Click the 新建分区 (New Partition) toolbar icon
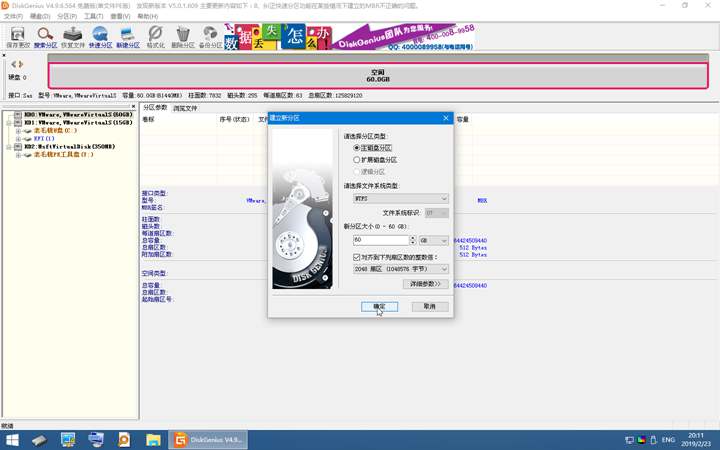 pos(128,37)
